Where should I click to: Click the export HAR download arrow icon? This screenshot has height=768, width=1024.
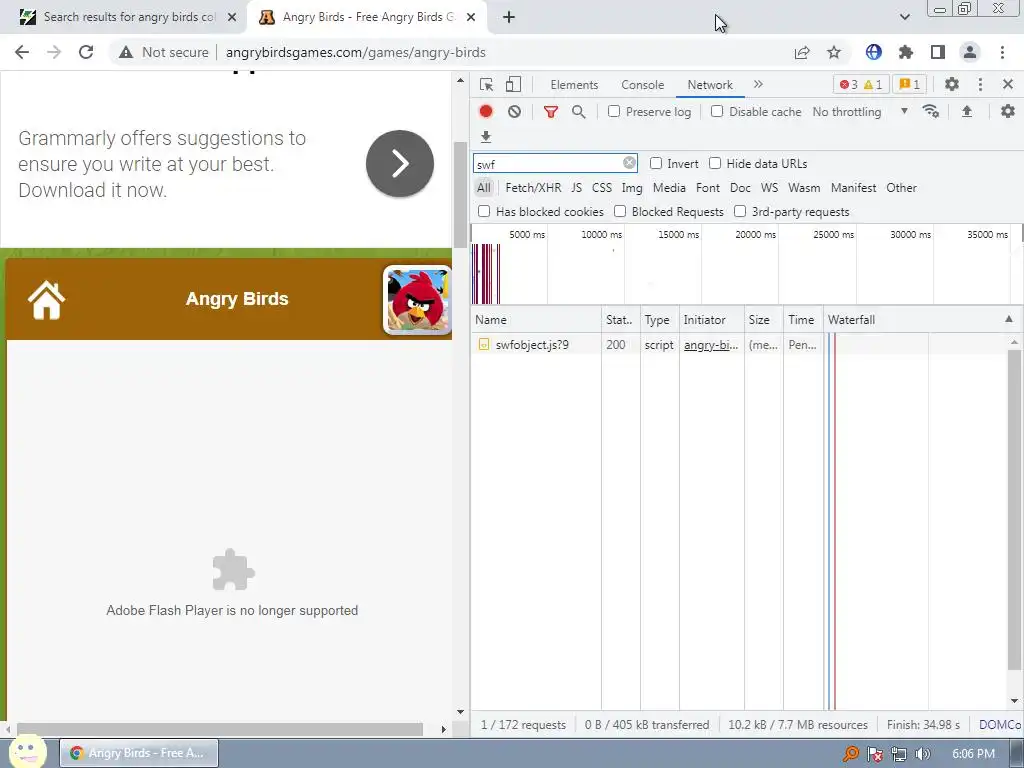[x=486, y=136]
